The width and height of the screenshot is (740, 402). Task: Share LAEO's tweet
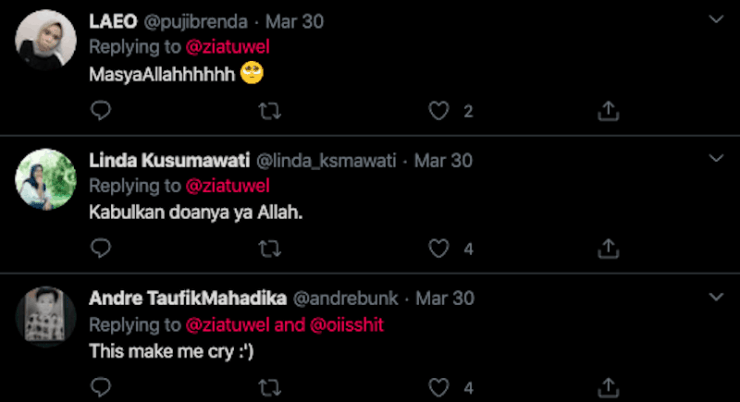608,111
